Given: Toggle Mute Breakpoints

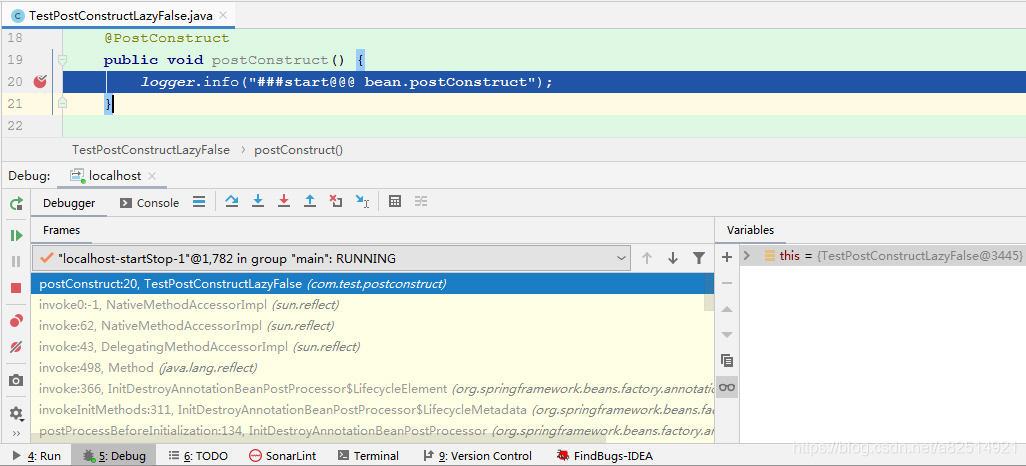Looking at the screenshot, I should [16, 347].
